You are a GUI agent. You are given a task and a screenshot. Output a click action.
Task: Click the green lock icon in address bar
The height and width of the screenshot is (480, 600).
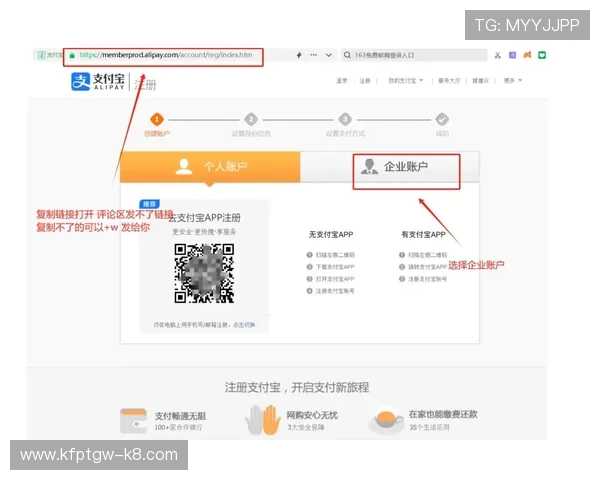pyautogui.click(x=72, y=56)
